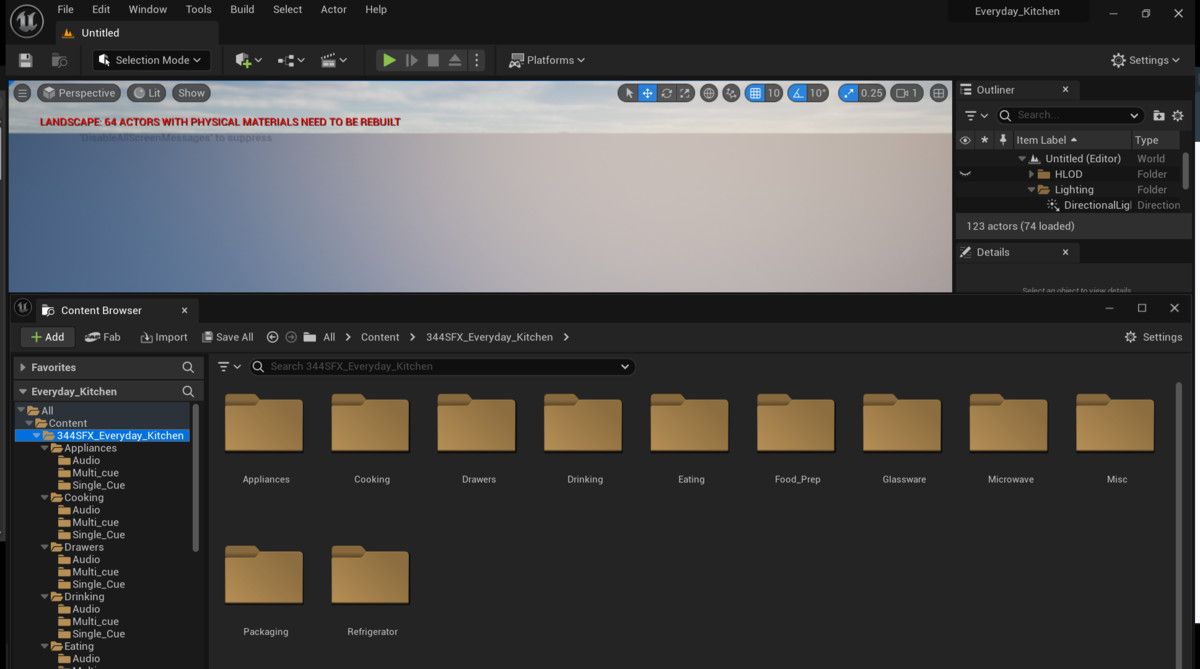Open the viewport options hamburger menu
Viewport: 1200px width, 669px height.
click(x=22, y=93)
